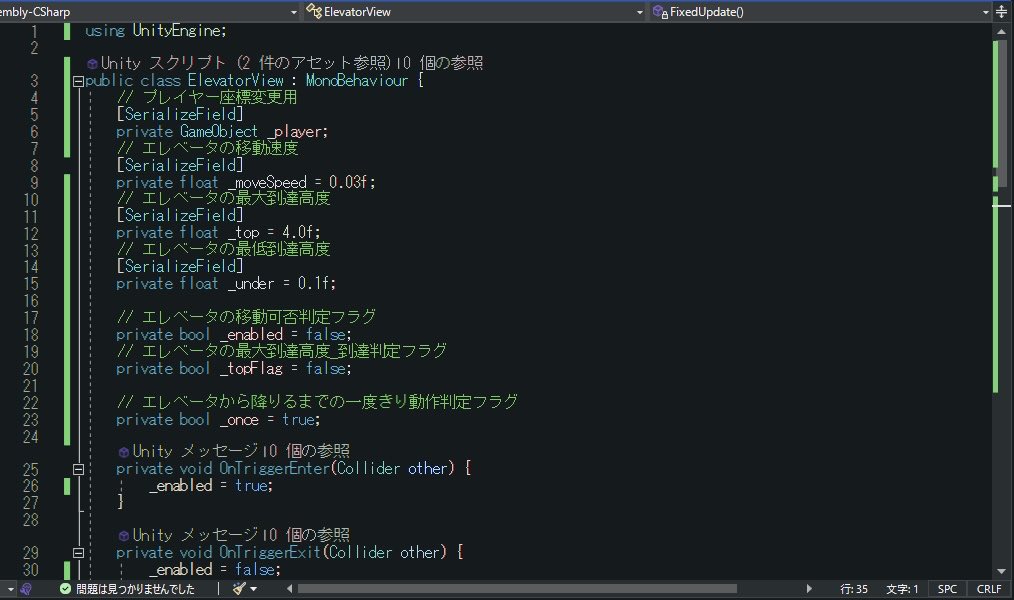Click '_player' field name on line 6
Screen dimensions: 1014x600
[294, 131]
